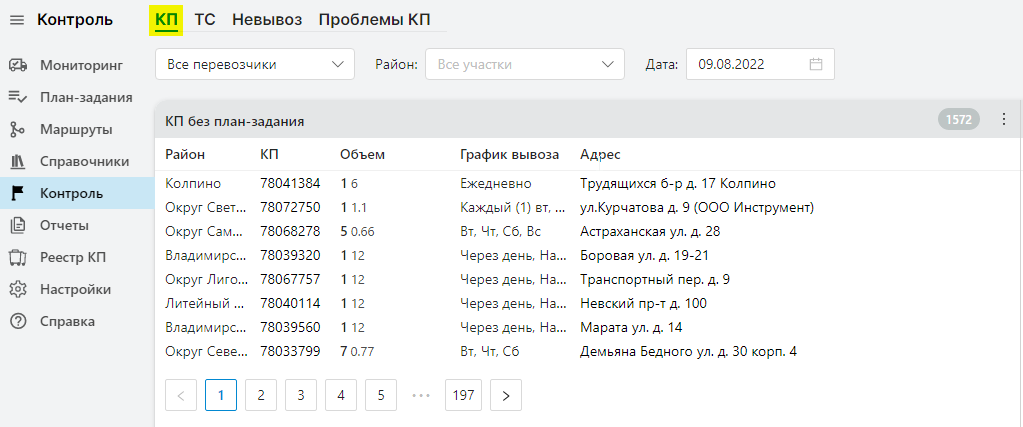Viewport: 1023px width, 427px height.
Task: Open the three-dot panel options menu
Action: pos(1004,119)
